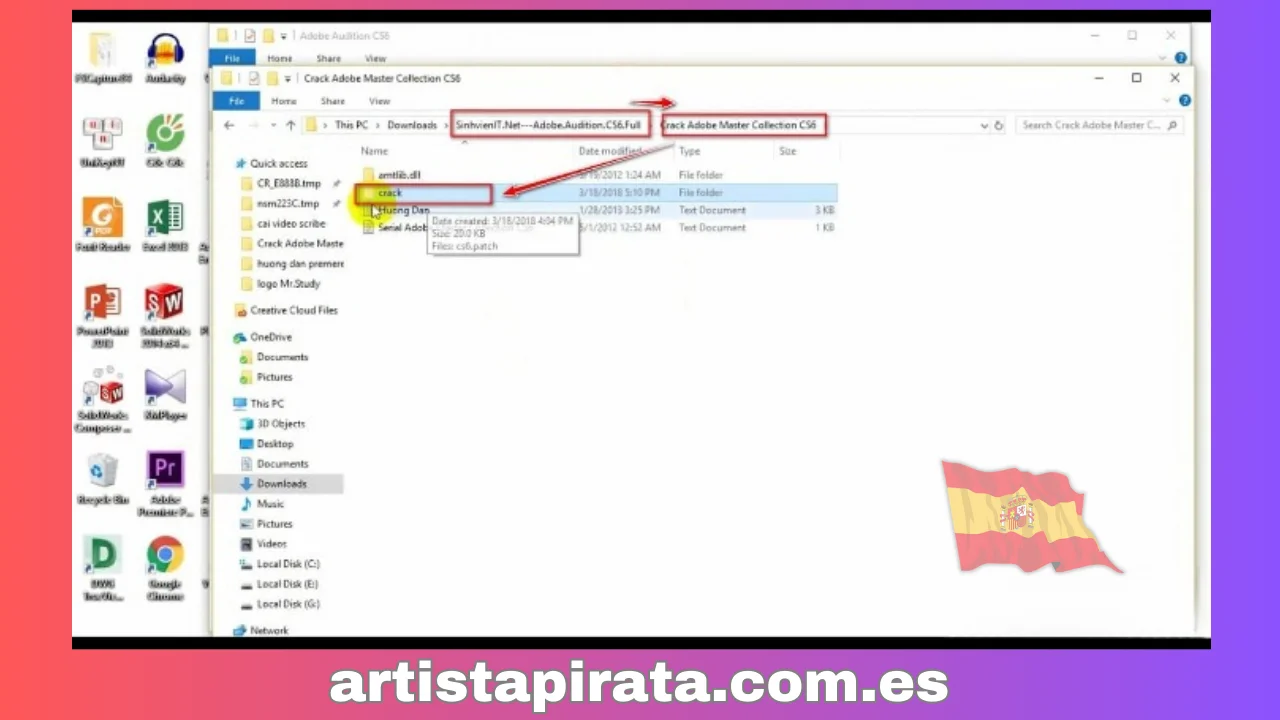Viewport: 1280px width, 720px height.
Task: Click This PC in the address path
Action: coord(351,126)
